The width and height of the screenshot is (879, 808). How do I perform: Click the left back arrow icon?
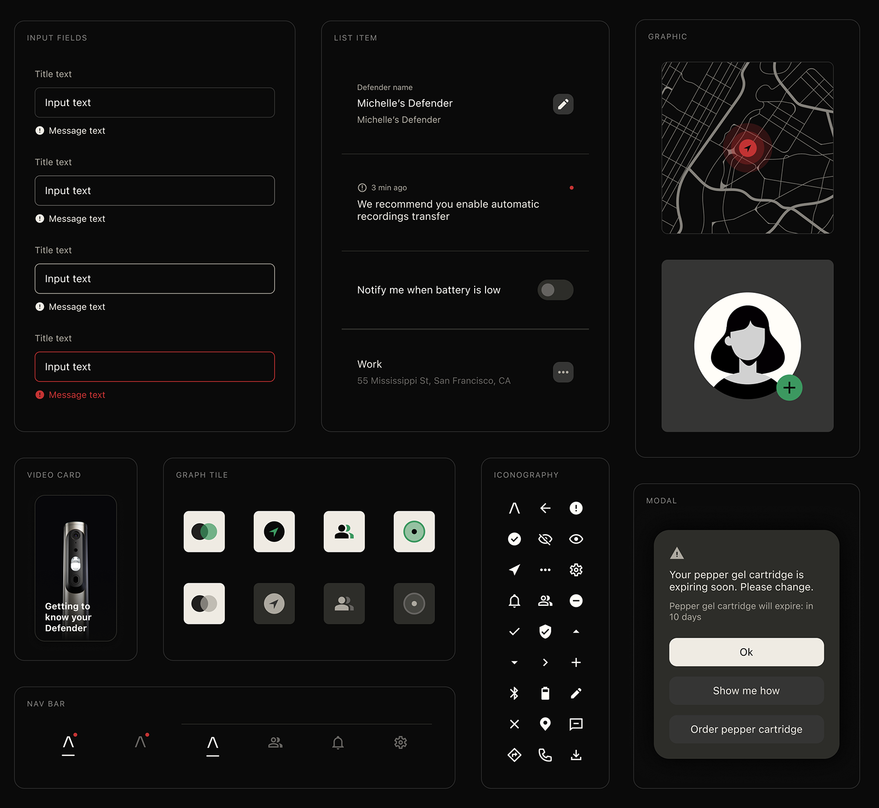coord(545,508)
